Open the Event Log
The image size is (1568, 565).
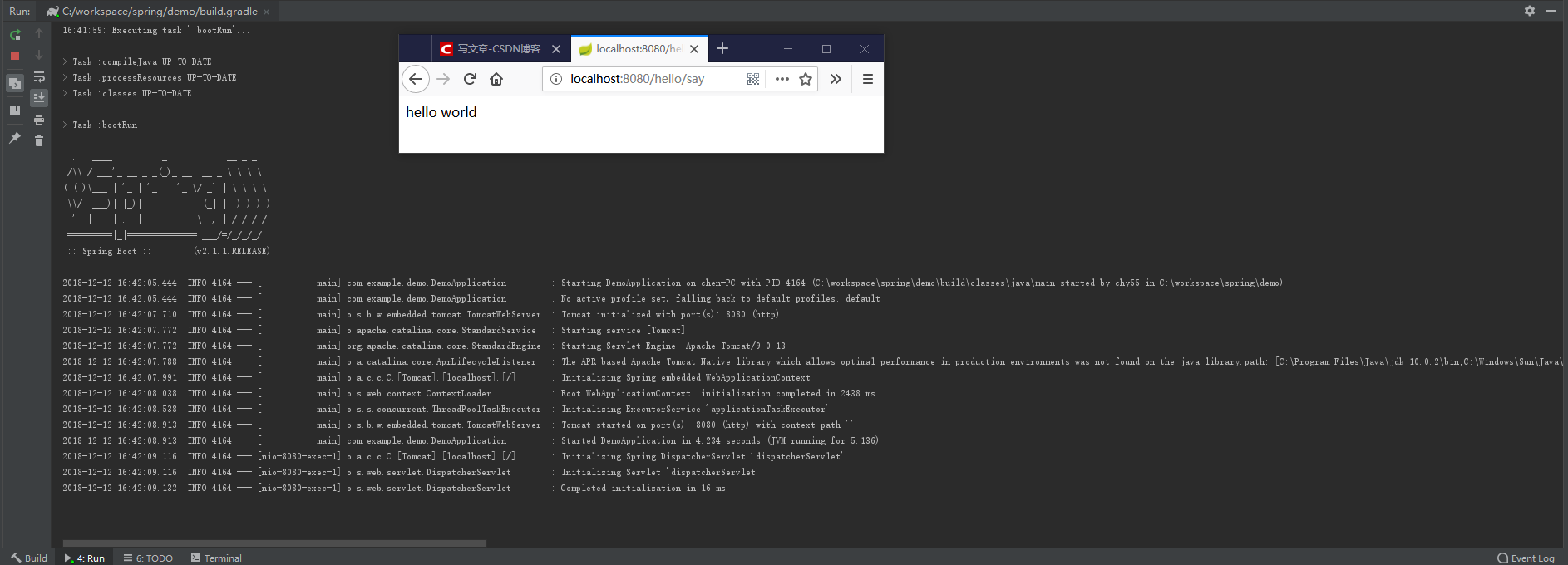(x=1526, y=558)
